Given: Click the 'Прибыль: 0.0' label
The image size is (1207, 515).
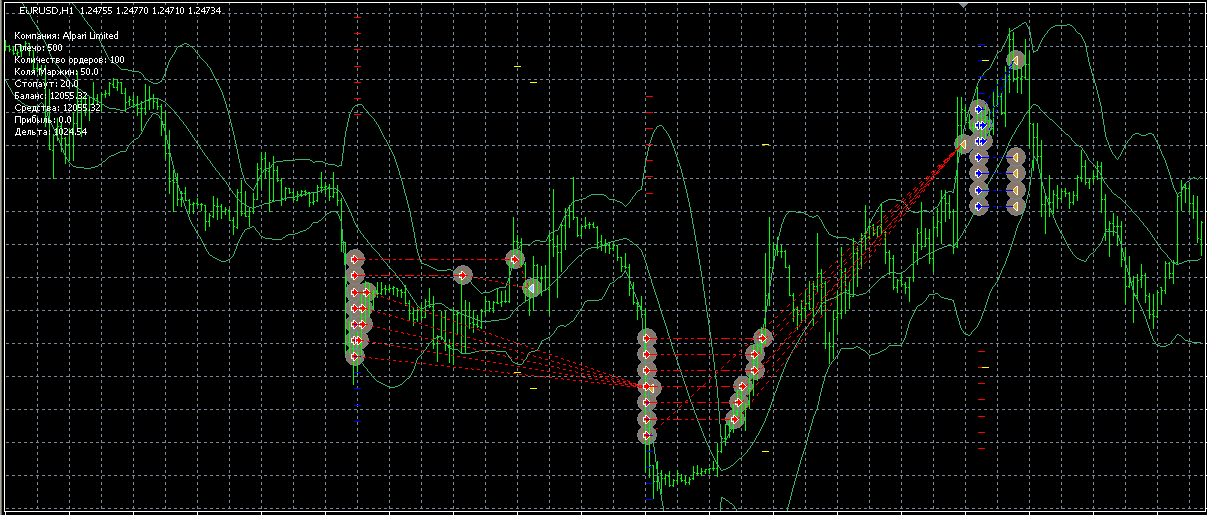Looking at the screenshot, I should [43, 120].
